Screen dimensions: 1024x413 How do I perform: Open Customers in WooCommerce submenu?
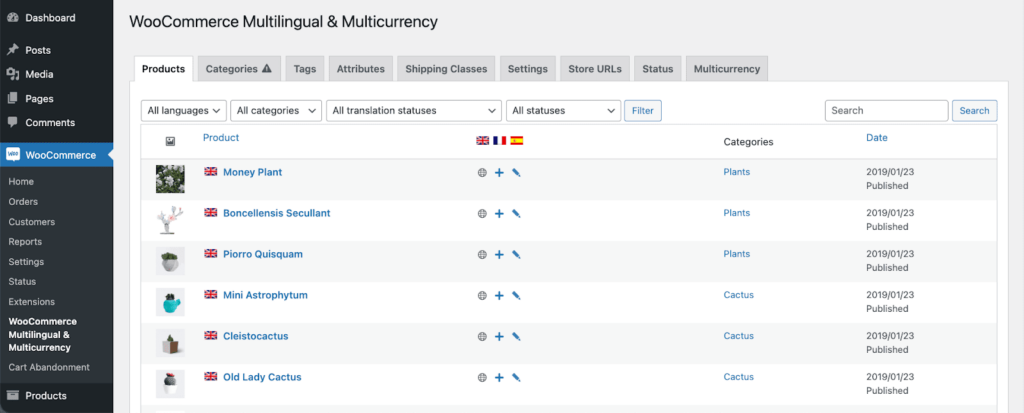click(32, 222)
